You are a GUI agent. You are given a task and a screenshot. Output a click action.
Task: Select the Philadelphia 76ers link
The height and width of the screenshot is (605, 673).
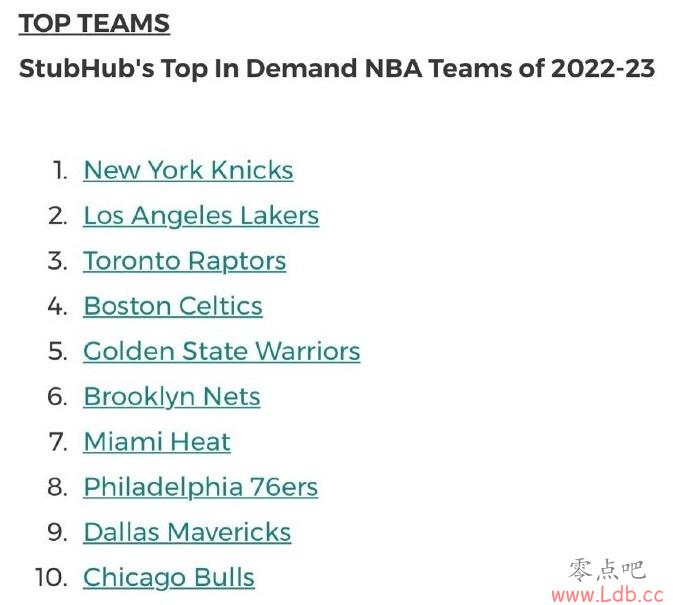[201, 487]
